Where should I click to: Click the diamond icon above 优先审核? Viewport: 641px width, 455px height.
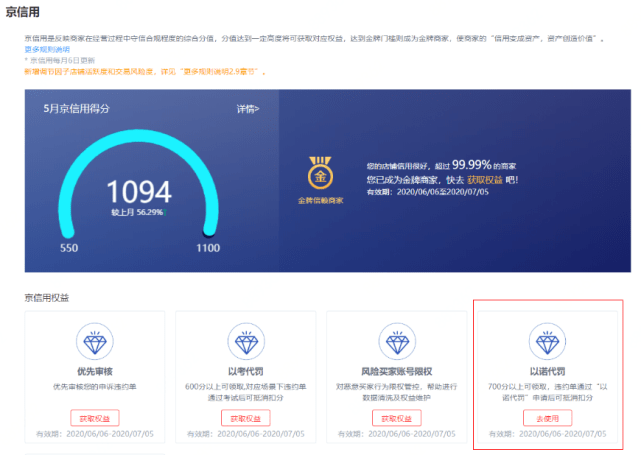[x=95, y=341]
